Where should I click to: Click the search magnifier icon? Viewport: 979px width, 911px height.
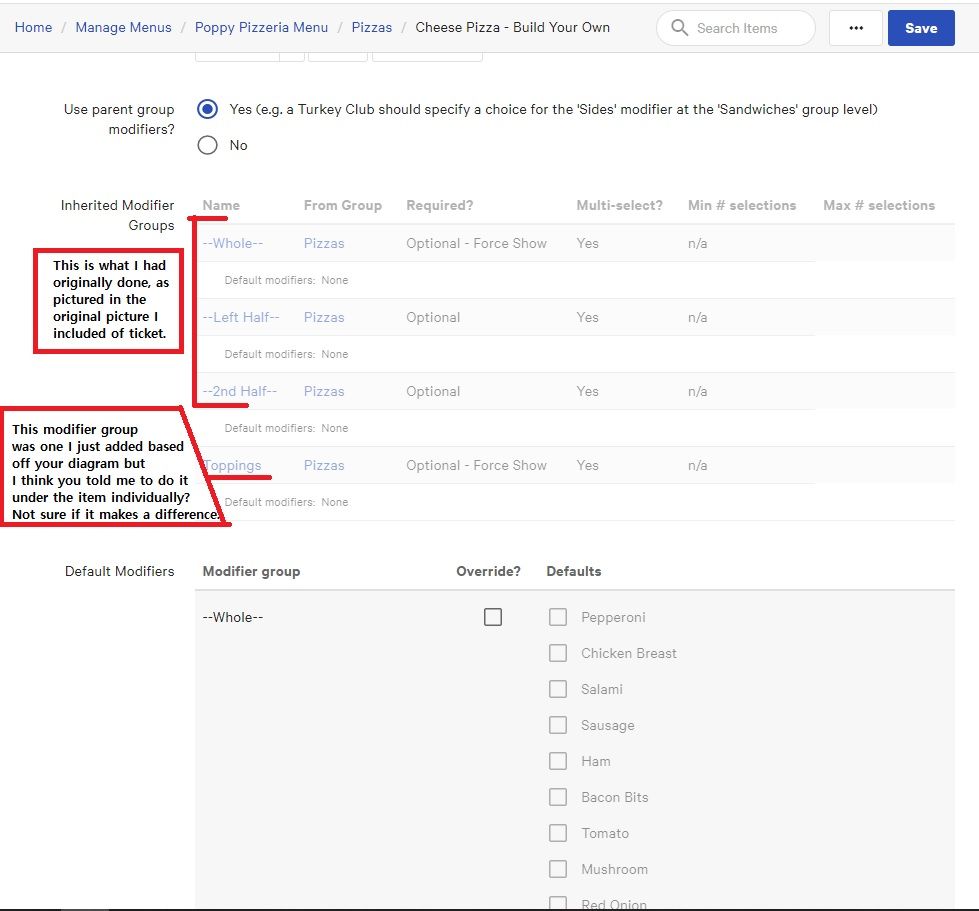coord(680,28)
